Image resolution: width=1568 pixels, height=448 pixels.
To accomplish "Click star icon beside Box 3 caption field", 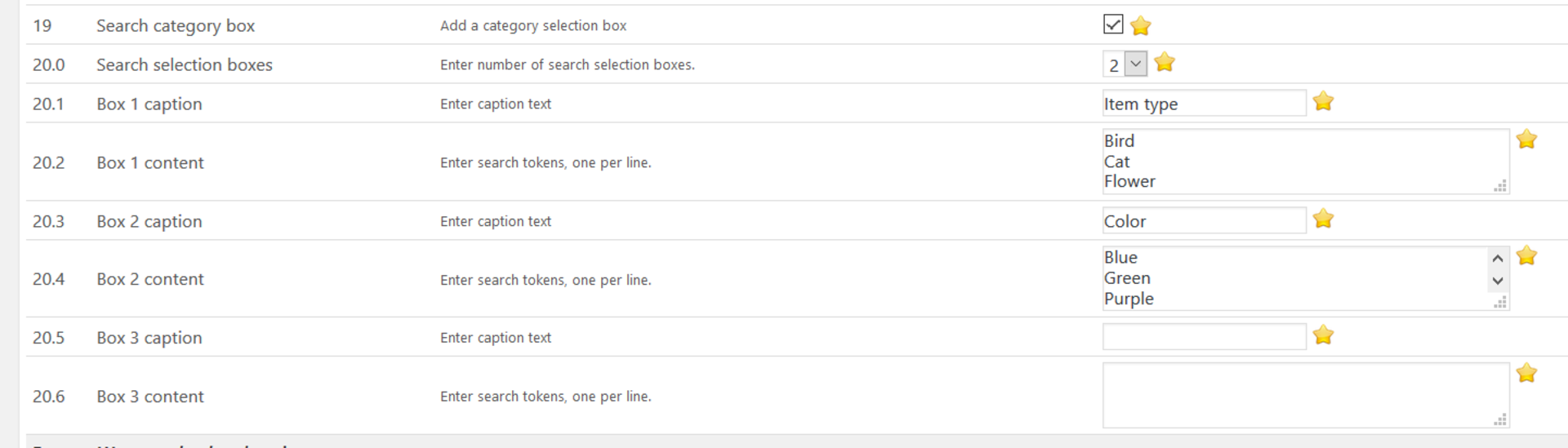I will [x=1323, y=335].
